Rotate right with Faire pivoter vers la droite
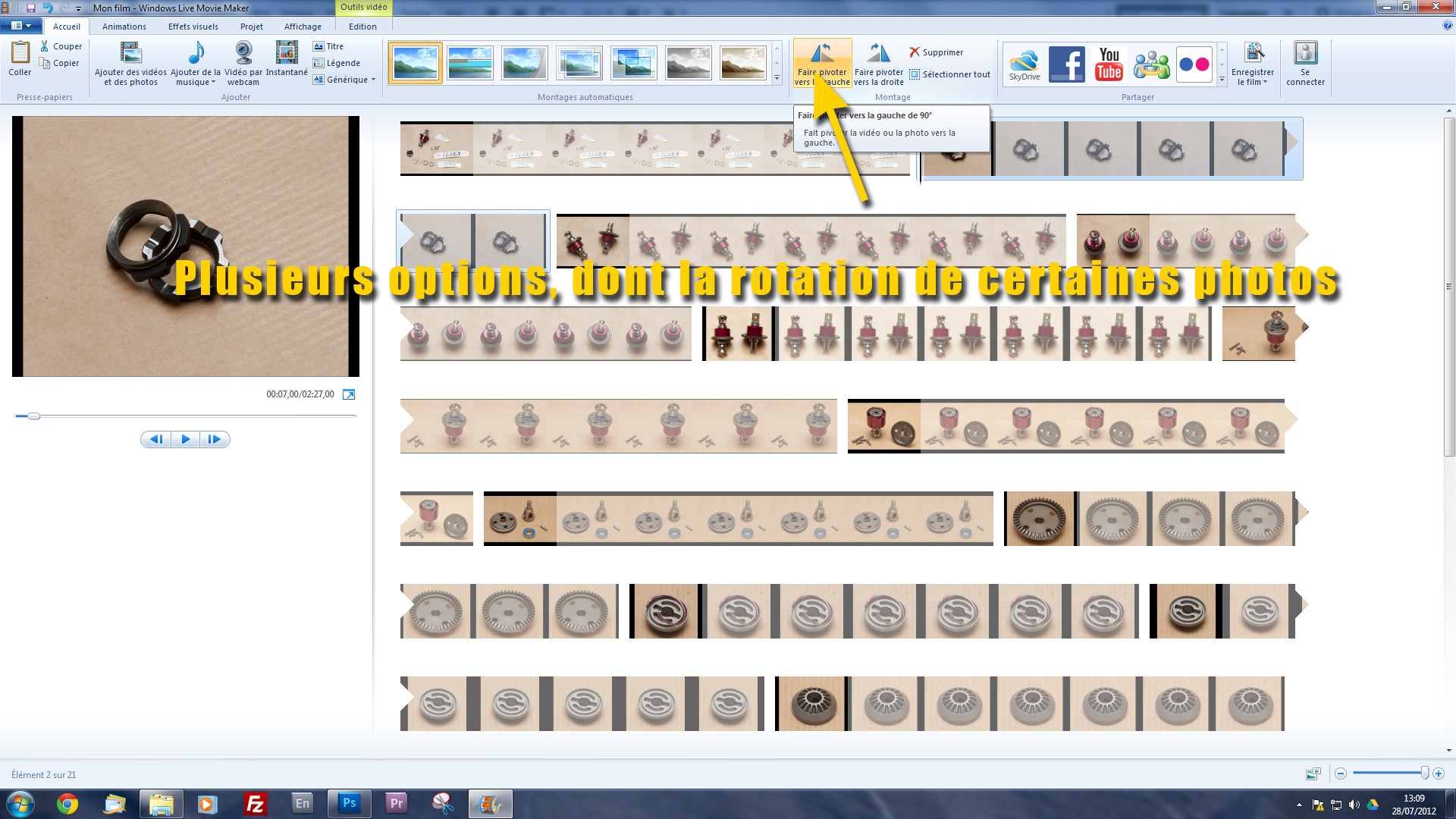The image size is (1456, 819). tap(879, 63)
